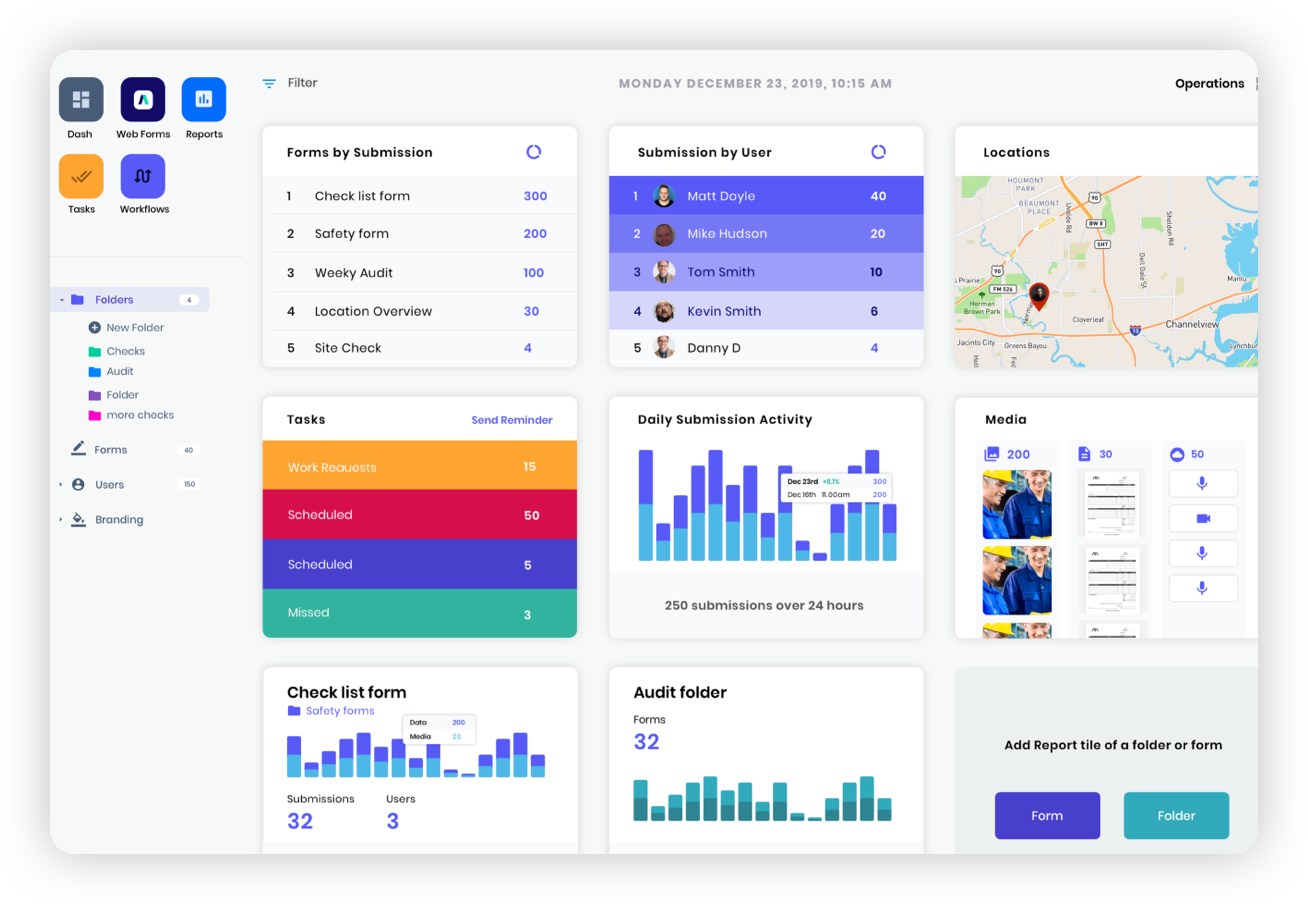The image size is (1308, 904).
Task: Open the Tasks app icon
Action: (x=81, y=177)
